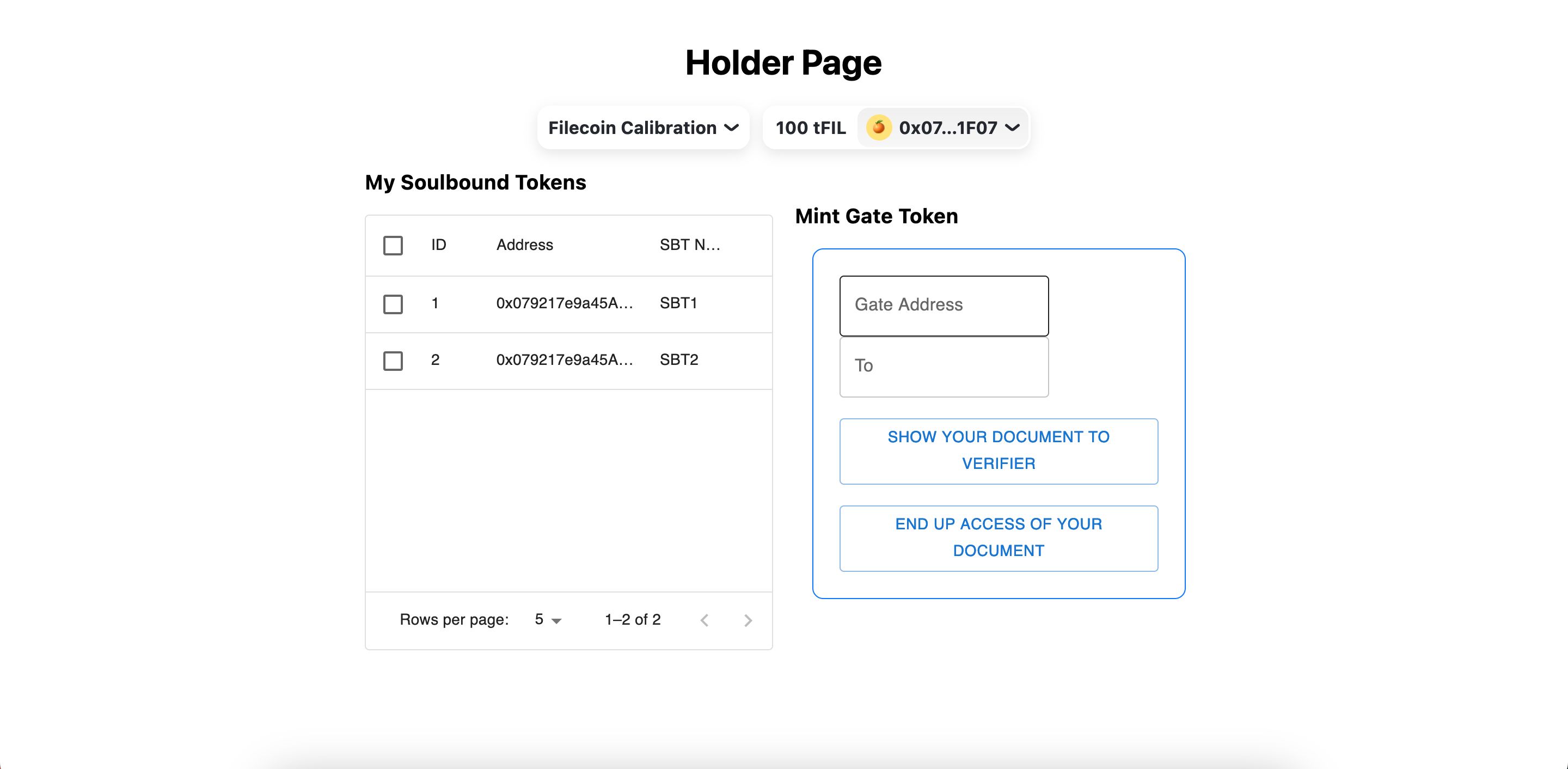This screenshot has width=1568, height=769.
Task: Click the Holder Page title menu item
Action: point(784,63)
